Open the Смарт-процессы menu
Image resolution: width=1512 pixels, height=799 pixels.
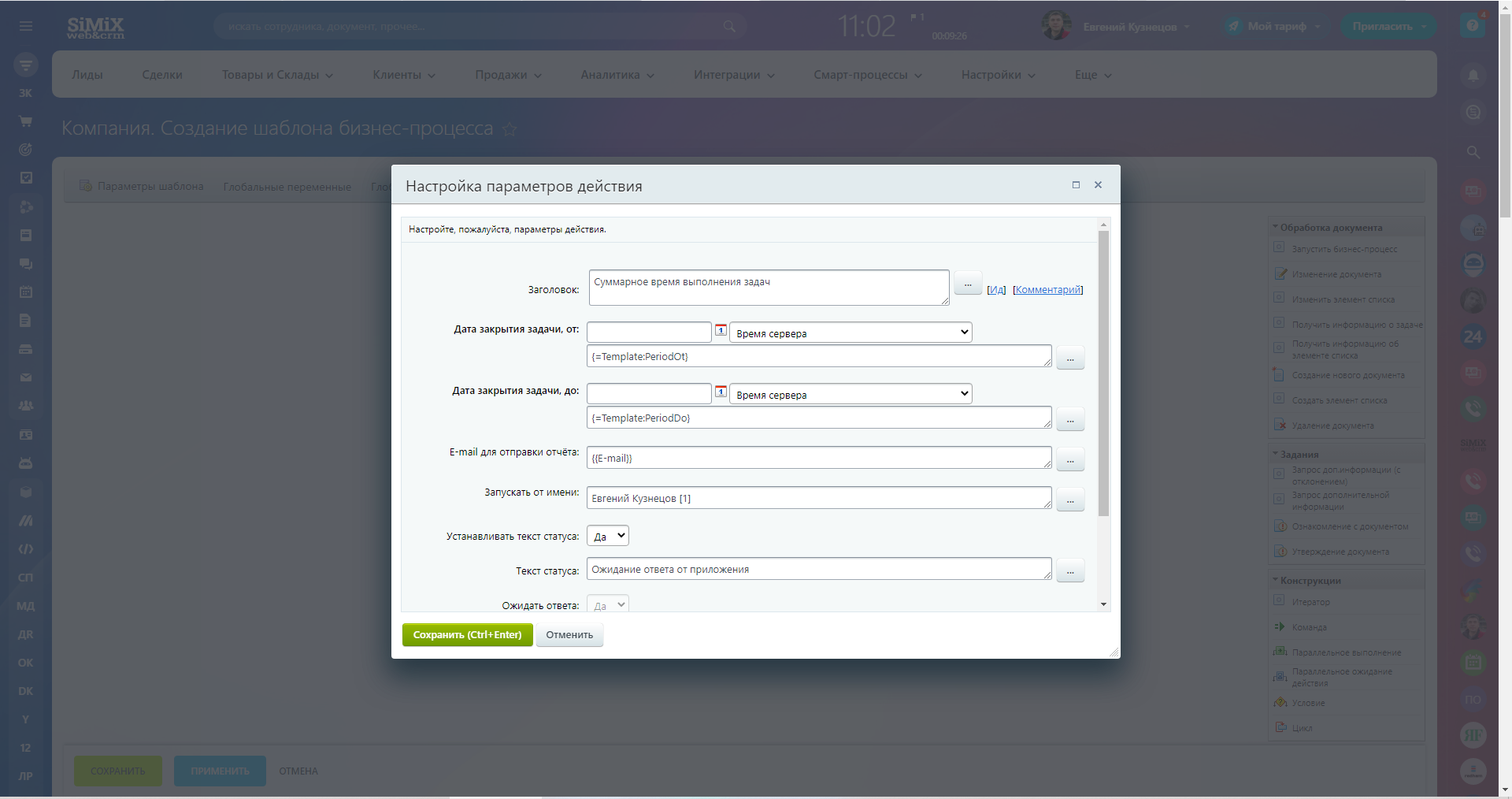(x=867, y=75)
